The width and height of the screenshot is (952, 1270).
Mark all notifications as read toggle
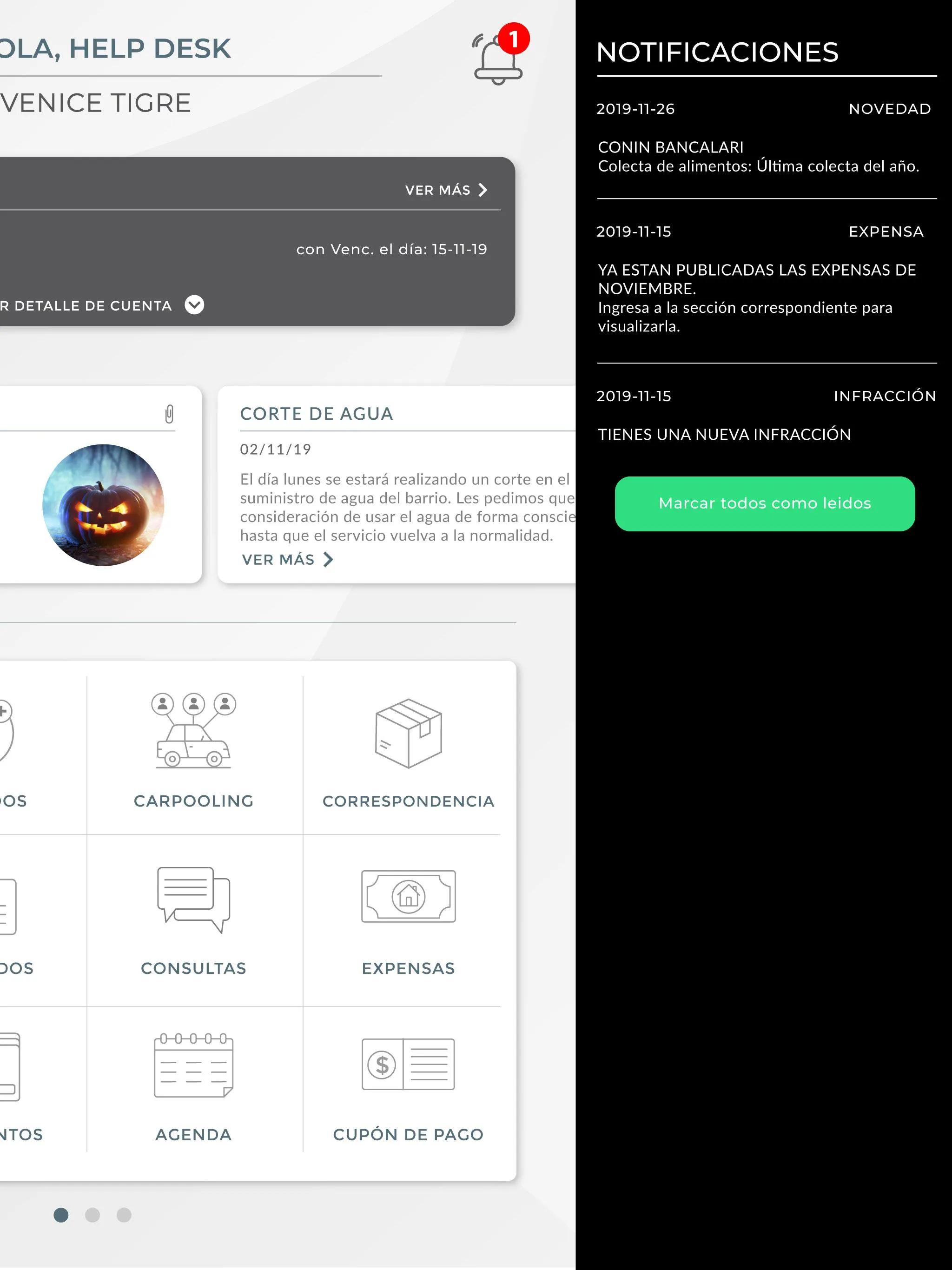click(765, 503)
